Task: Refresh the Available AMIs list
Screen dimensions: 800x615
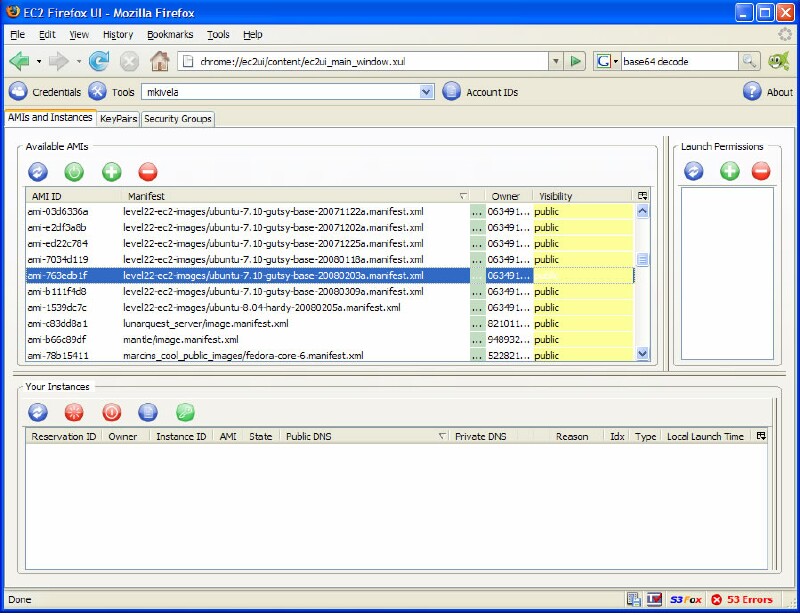Action: 38,172
